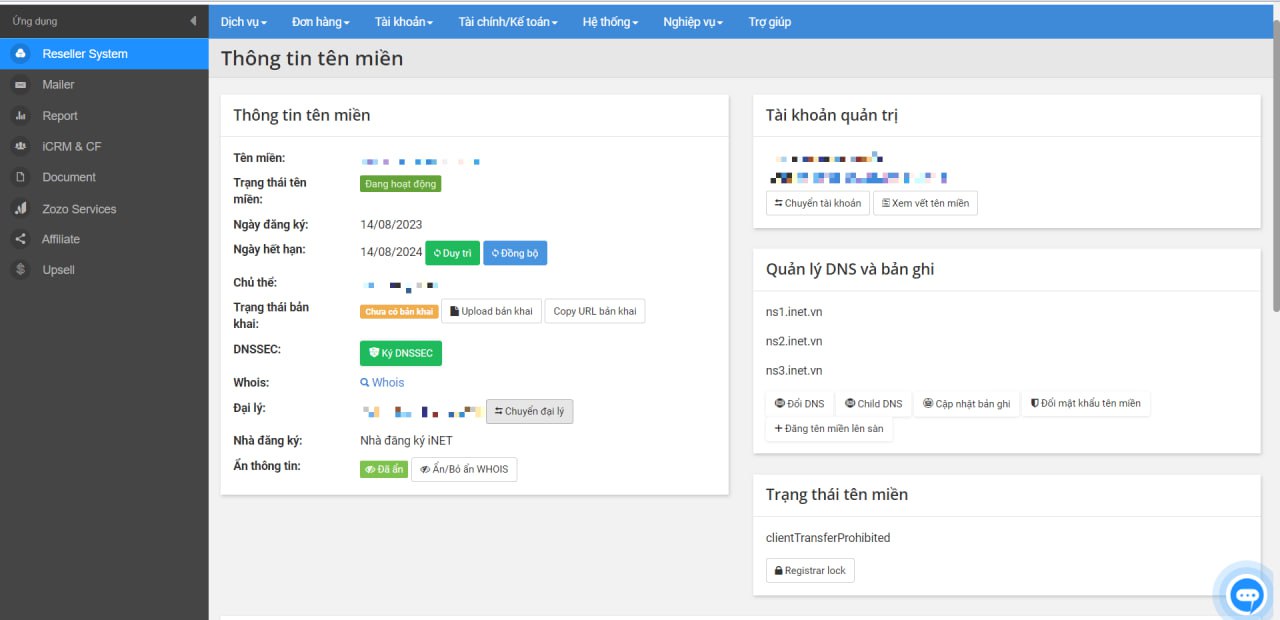The image size is (1280, 620).
Task: Toggle Ẩn/Bỏ ẩn WHOIS visibility
Action: (464, 469)
